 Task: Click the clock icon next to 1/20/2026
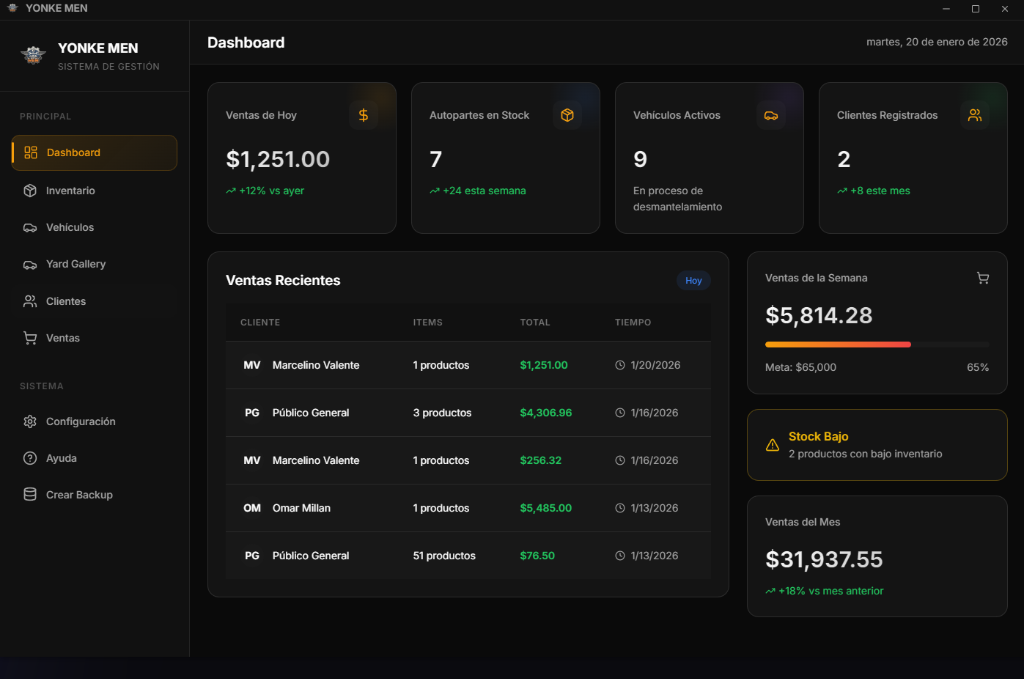(622, 365)
